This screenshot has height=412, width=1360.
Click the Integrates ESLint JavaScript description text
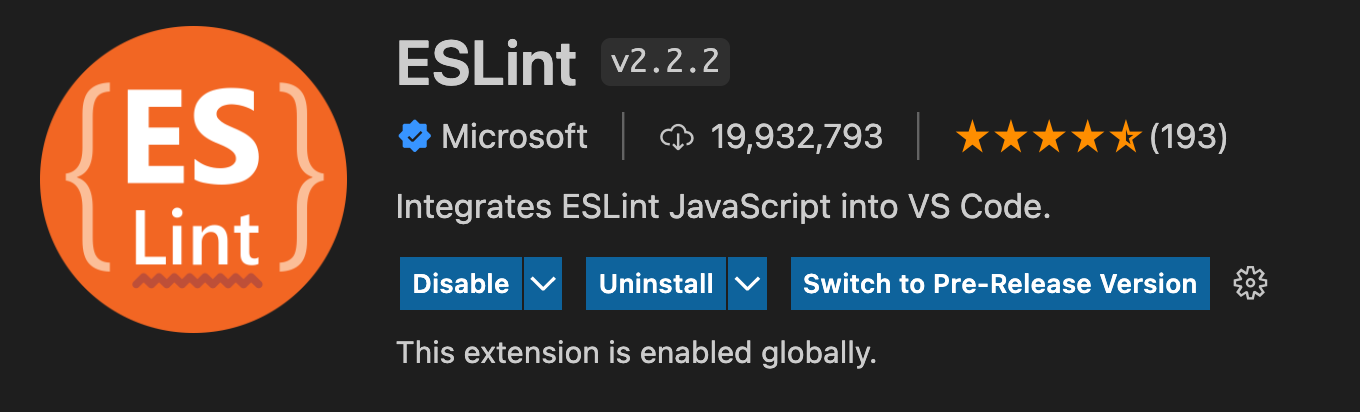pyautogui.click(x=723, y=208)
